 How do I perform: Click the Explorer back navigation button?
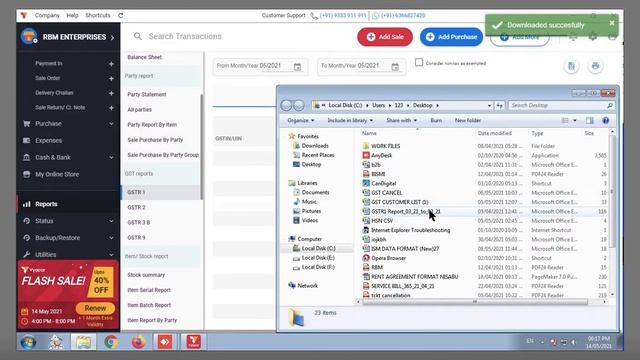(x=287, y=105)
